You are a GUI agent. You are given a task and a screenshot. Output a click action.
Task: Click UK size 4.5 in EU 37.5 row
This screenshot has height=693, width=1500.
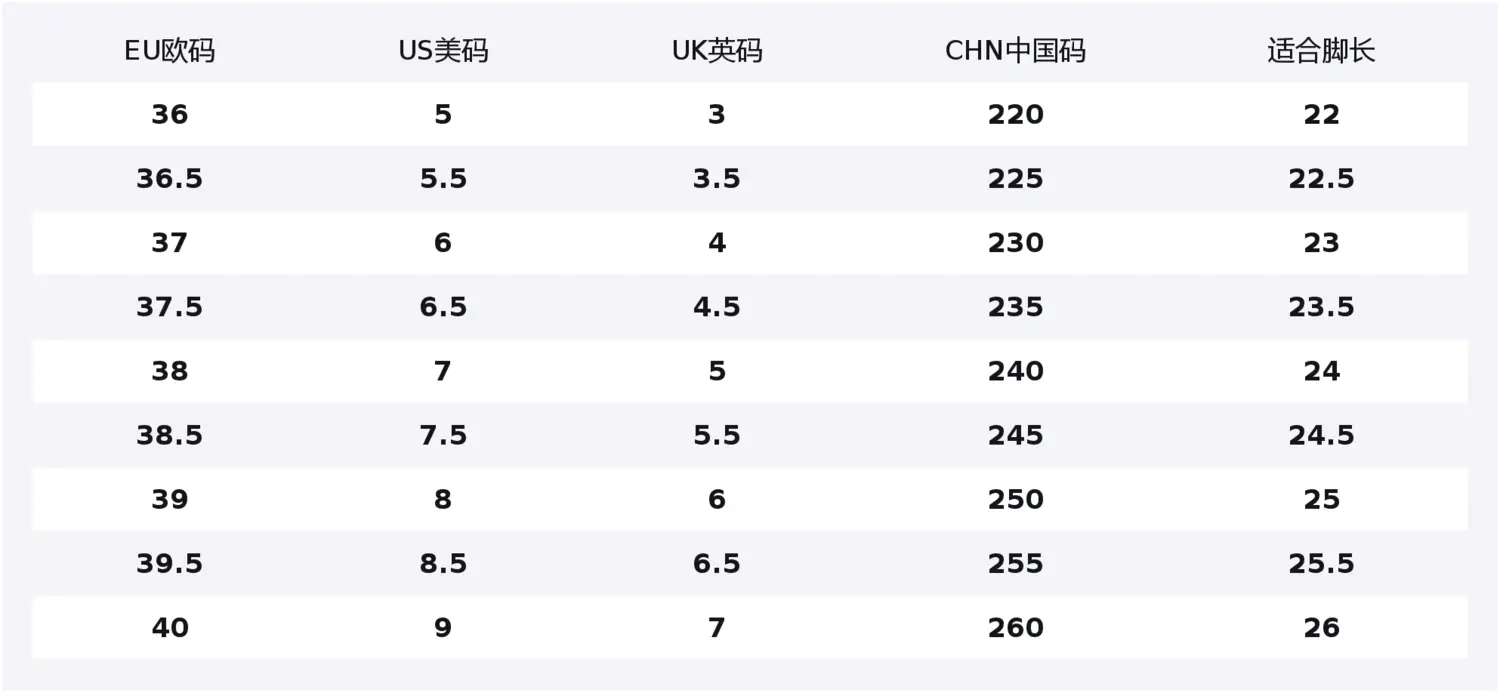point(717,307)
